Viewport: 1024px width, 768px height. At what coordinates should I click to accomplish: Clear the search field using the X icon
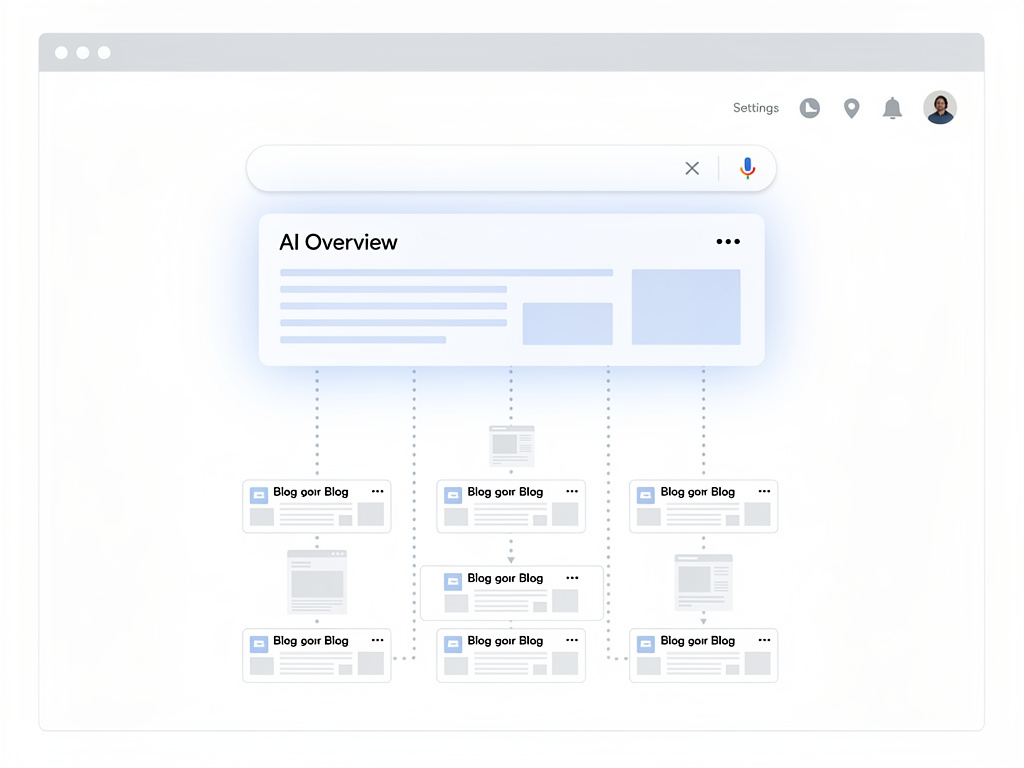692,168
